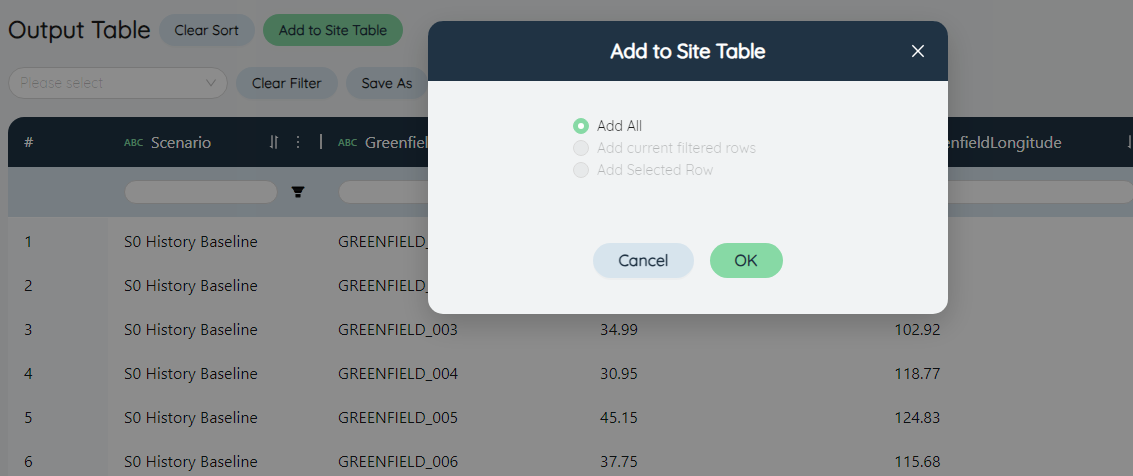Sort the GreenfieldLongitude column
This screenshot has width=1133, height=476.
tap(1129, 142)
